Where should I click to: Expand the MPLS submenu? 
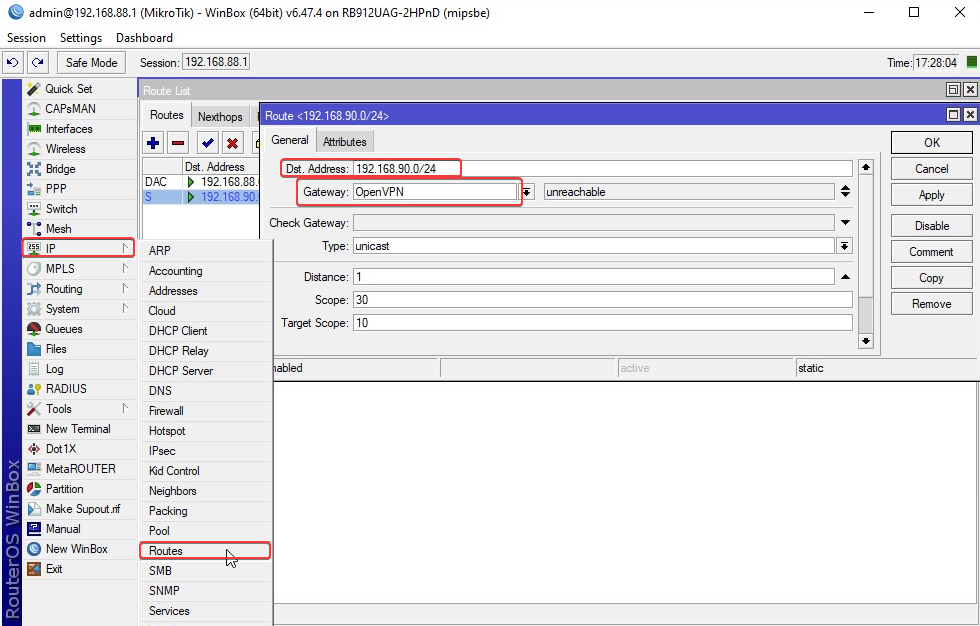[x=79, y=269]
